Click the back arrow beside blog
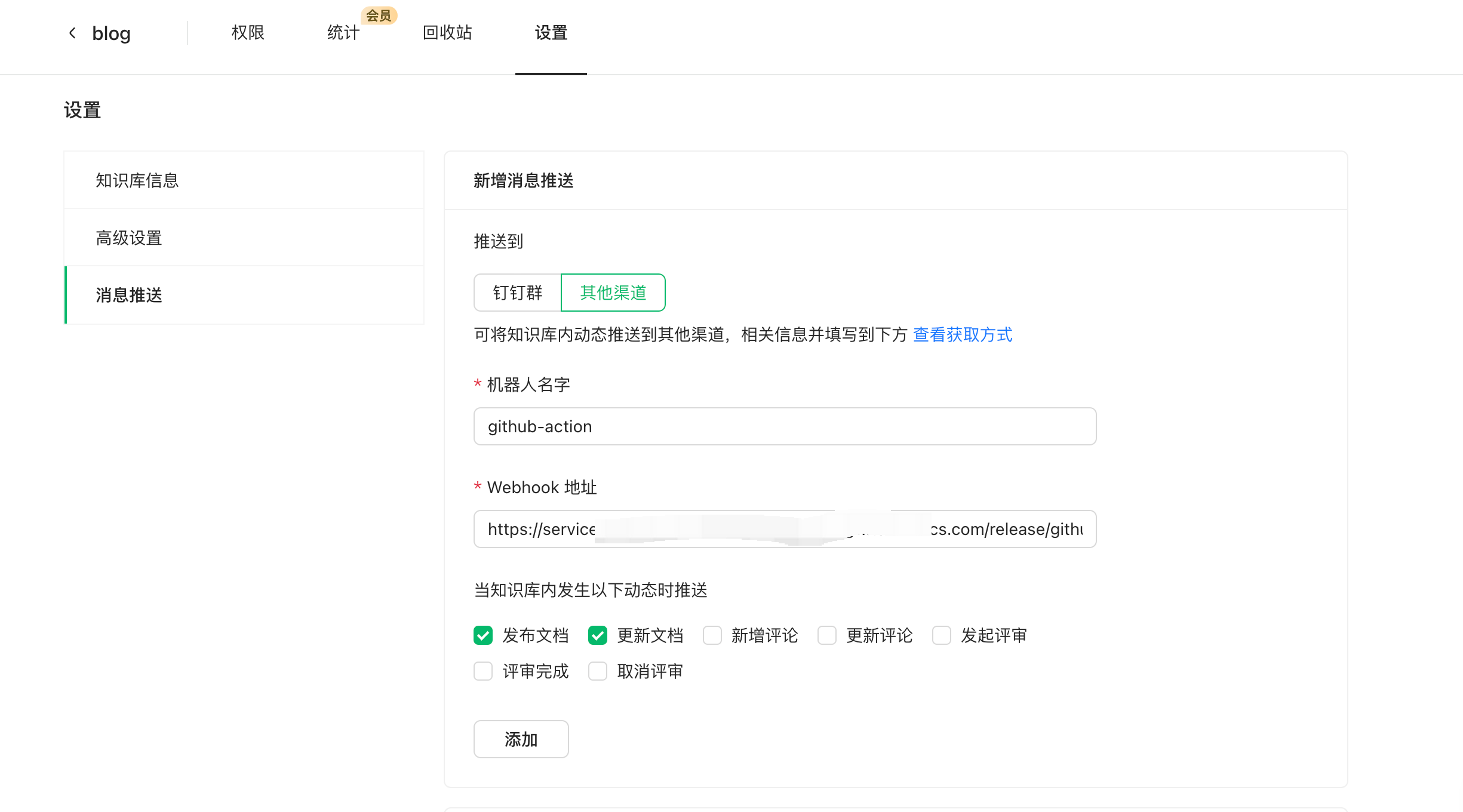 click(x=72, y=33)
